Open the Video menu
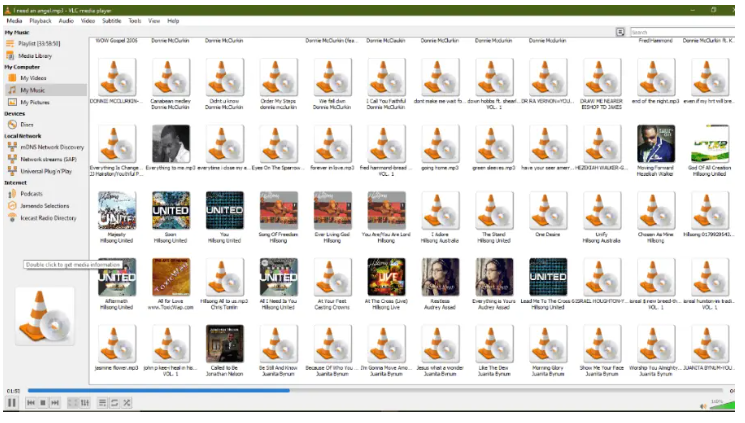Viewport: 745px width, 423px height. (88, 21)
